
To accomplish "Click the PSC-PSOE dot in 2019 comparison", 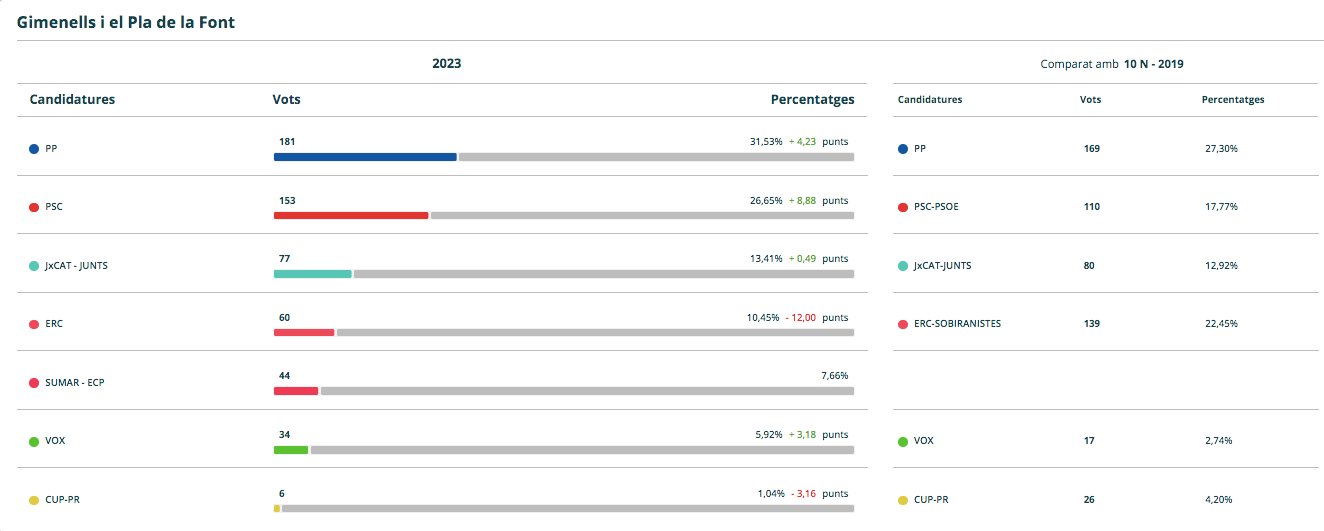I will pos(903,207).
